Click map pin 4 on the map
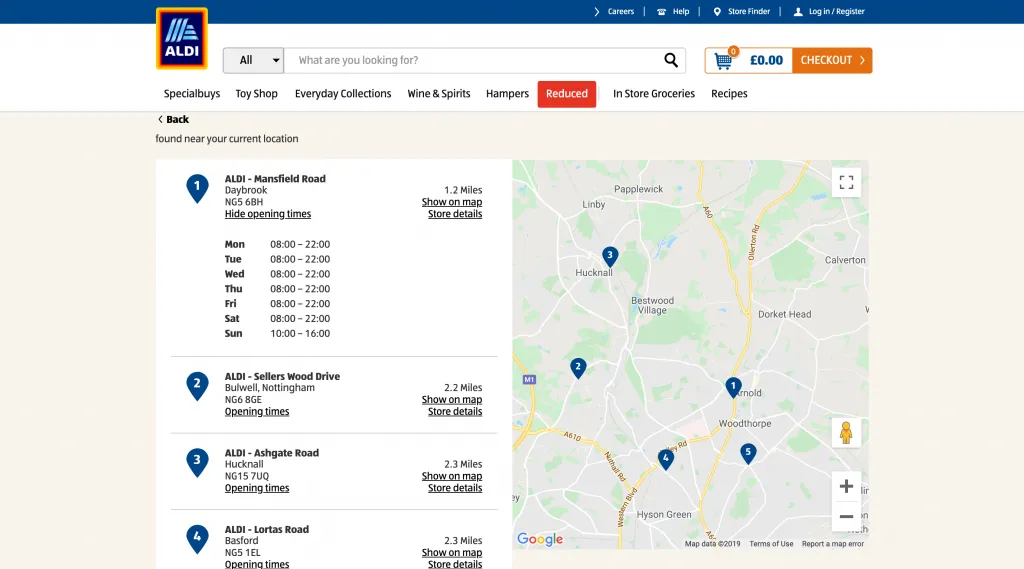The width and height of the screenshot is (1024, 569). coord(665,459)
